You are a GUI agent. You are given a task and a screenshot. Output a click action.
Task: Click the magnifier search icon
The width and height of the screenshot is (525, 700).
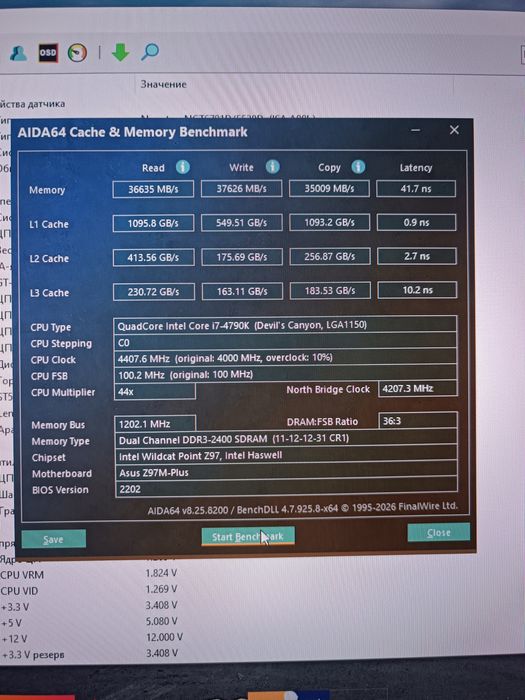(x=150, y=52)
